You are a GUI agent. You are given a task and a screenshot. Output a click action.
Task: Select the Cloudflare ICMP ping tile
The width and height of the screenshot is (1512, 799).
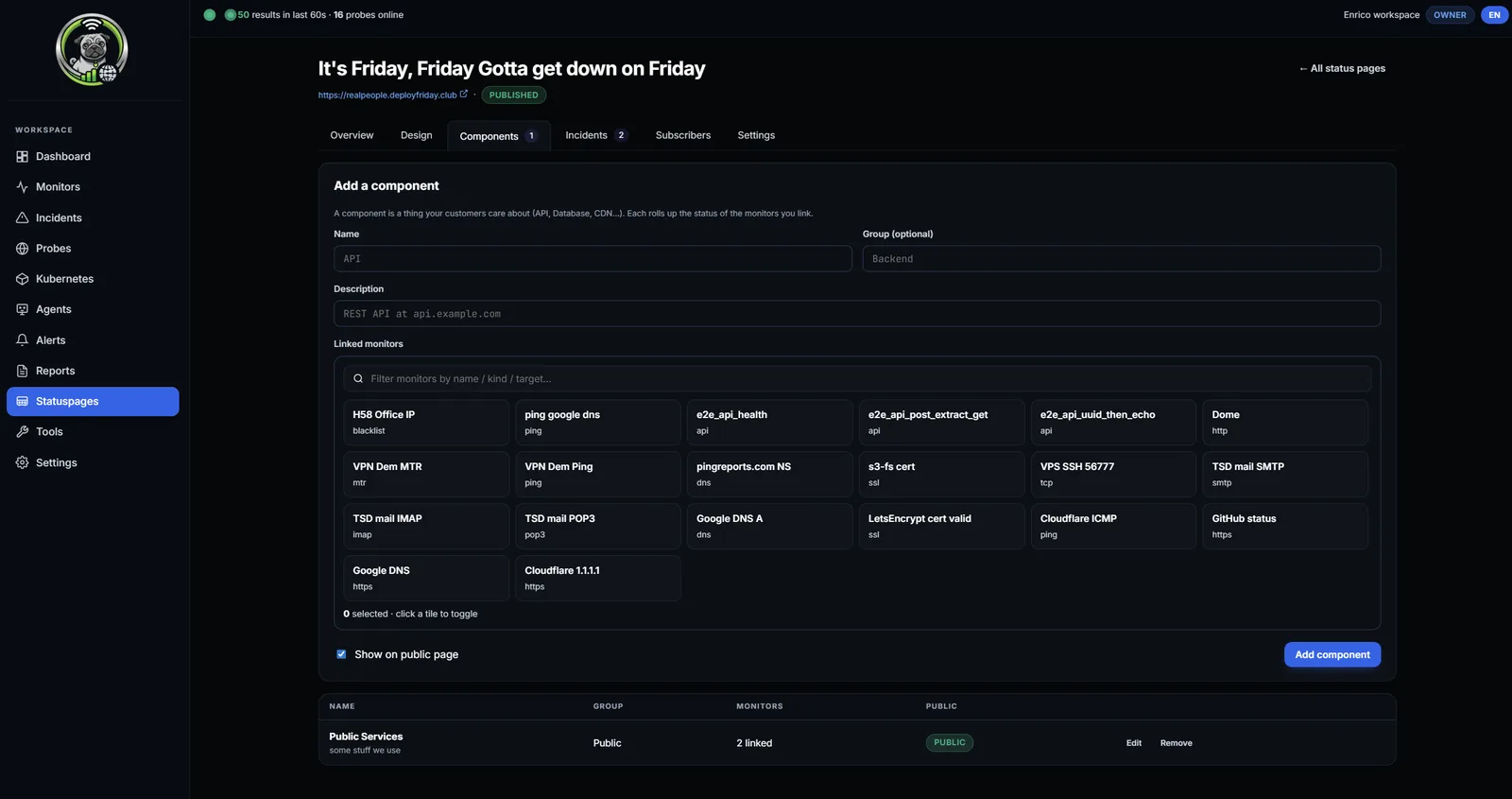click(x=1113, y=526)
